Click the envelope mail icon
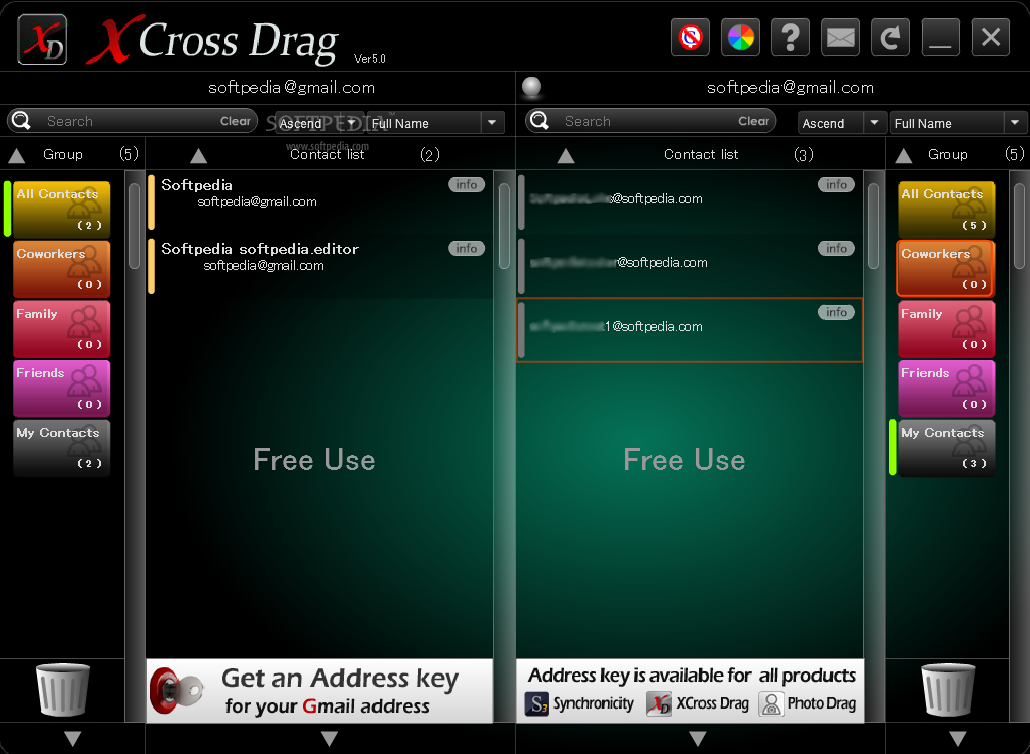The width and height of the screenshot is (1030, 754). [840, 37]
